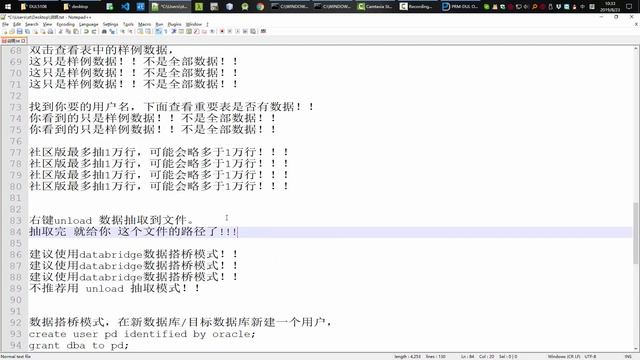Open the Search menu
Viewport: 640px width, 360px height.
point(31,24)
